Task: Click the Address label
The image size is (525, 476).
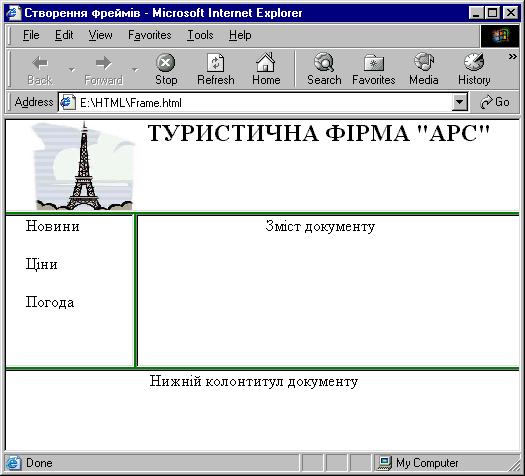Action: 34,102
